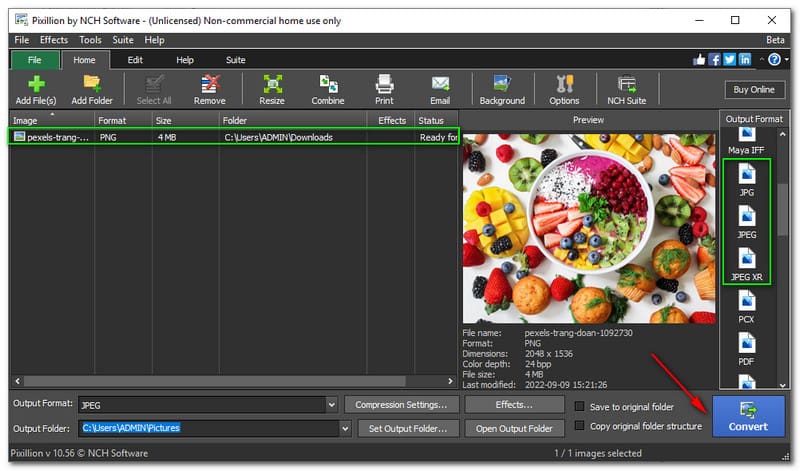This screenshot has height=471, width=800.
Task: Open the Resize tool
Action: [x=272, y=89]
